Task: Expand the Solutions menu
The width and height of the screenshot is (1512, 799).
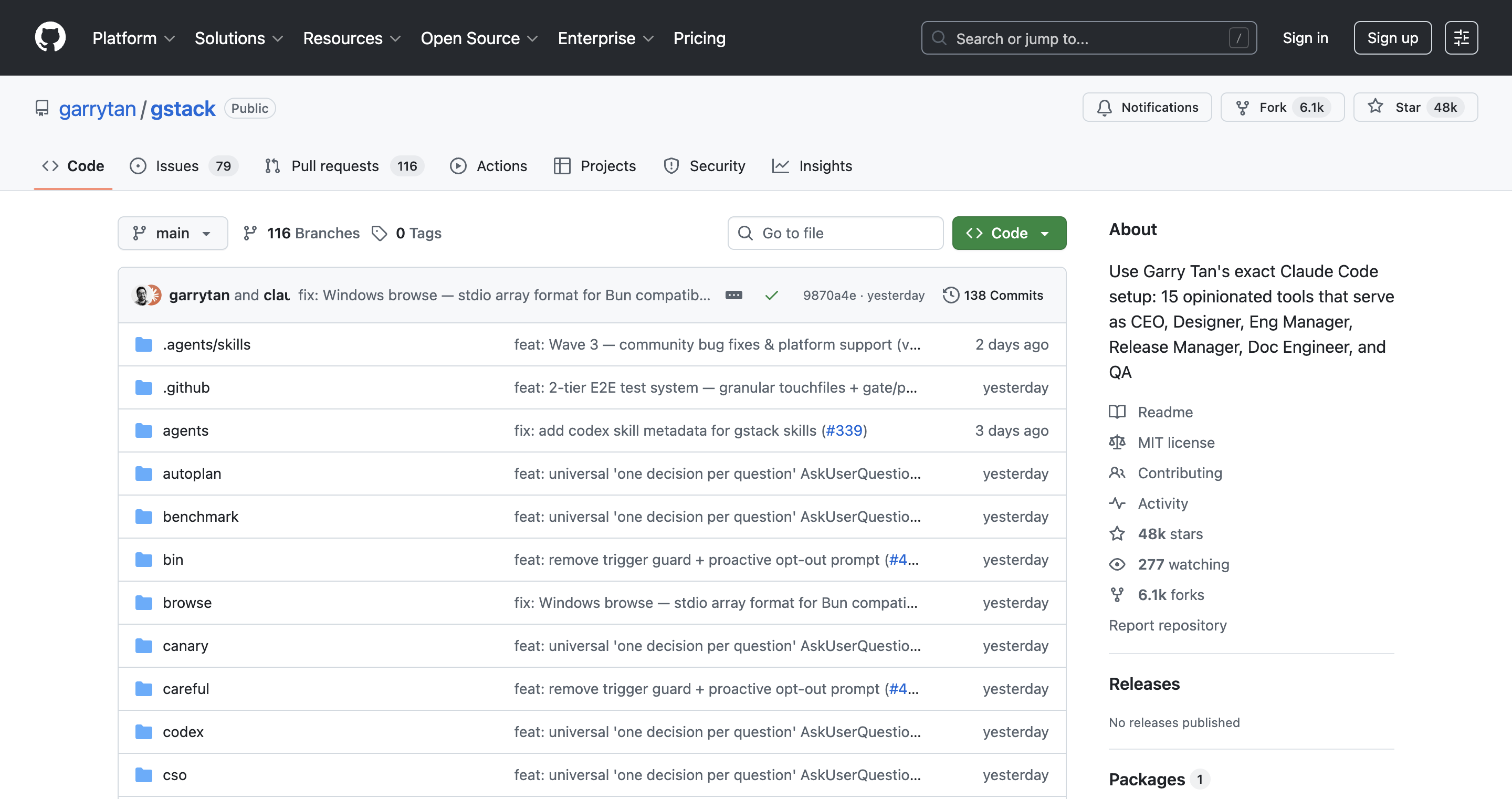Action: (x=239, y=38)
